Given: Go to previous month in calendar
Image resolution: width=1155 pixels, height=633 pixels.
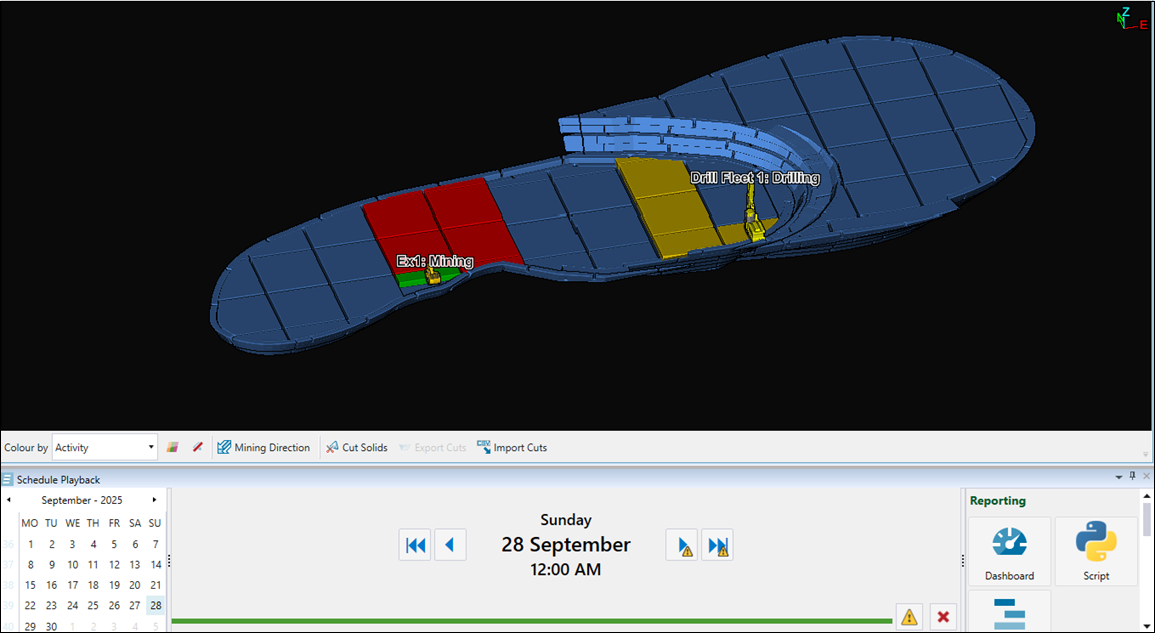Looking at the screenshot, I should click(x=8, y=500).
